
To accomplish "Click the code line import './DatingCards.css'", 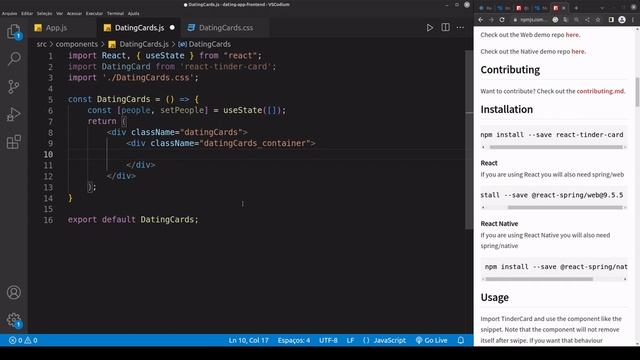I will 133,78.
